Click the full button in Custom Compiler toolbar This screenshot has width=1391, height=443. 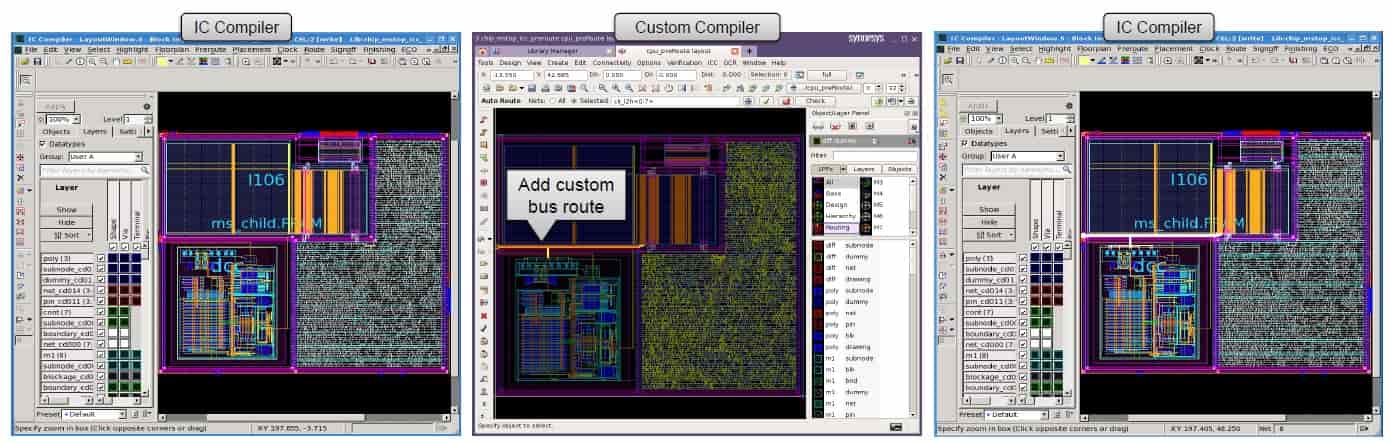click(x=827, y=75)
